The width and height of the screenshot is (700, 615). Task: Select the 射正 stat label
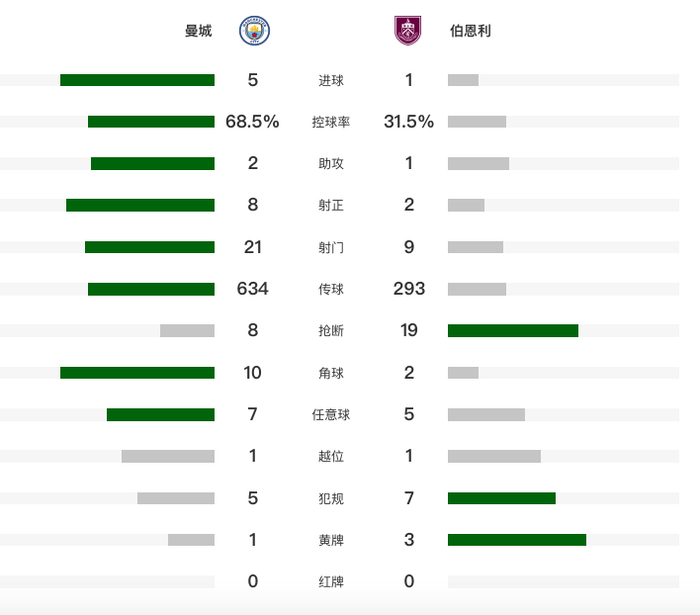pos(331,205)
